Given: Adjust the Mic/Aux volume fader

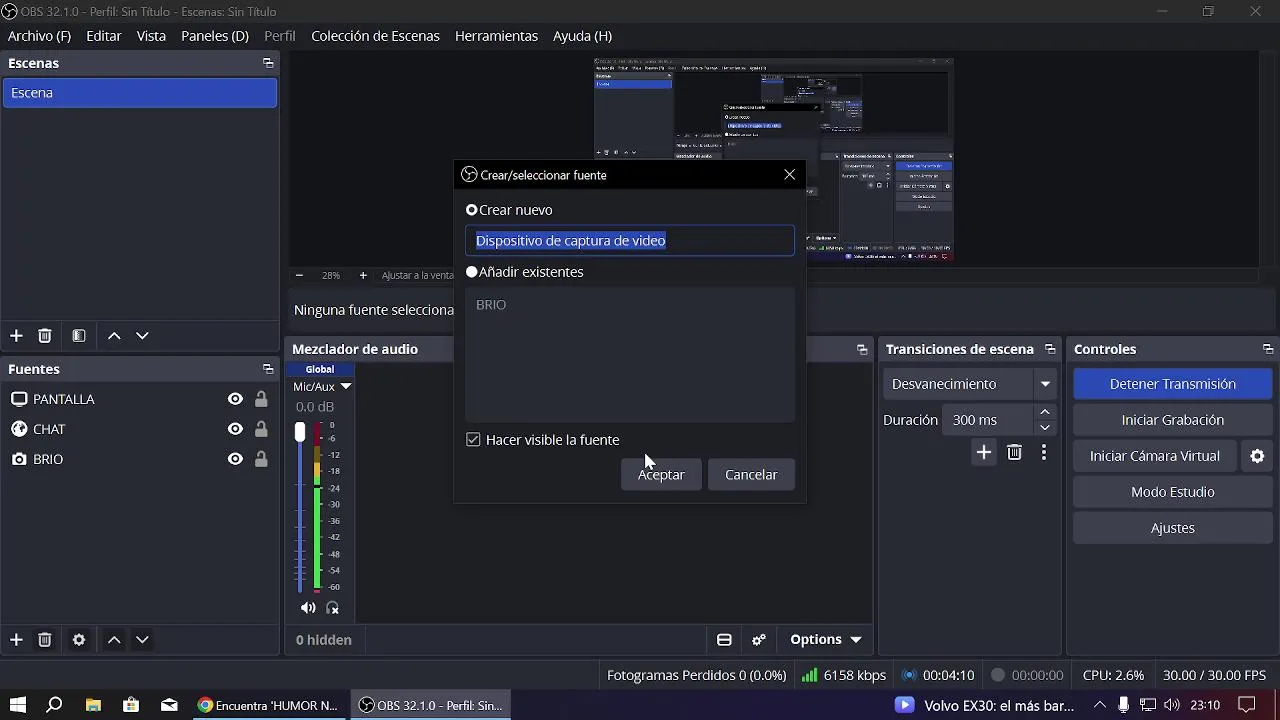Looking at the screenshot, I should 300,432.
